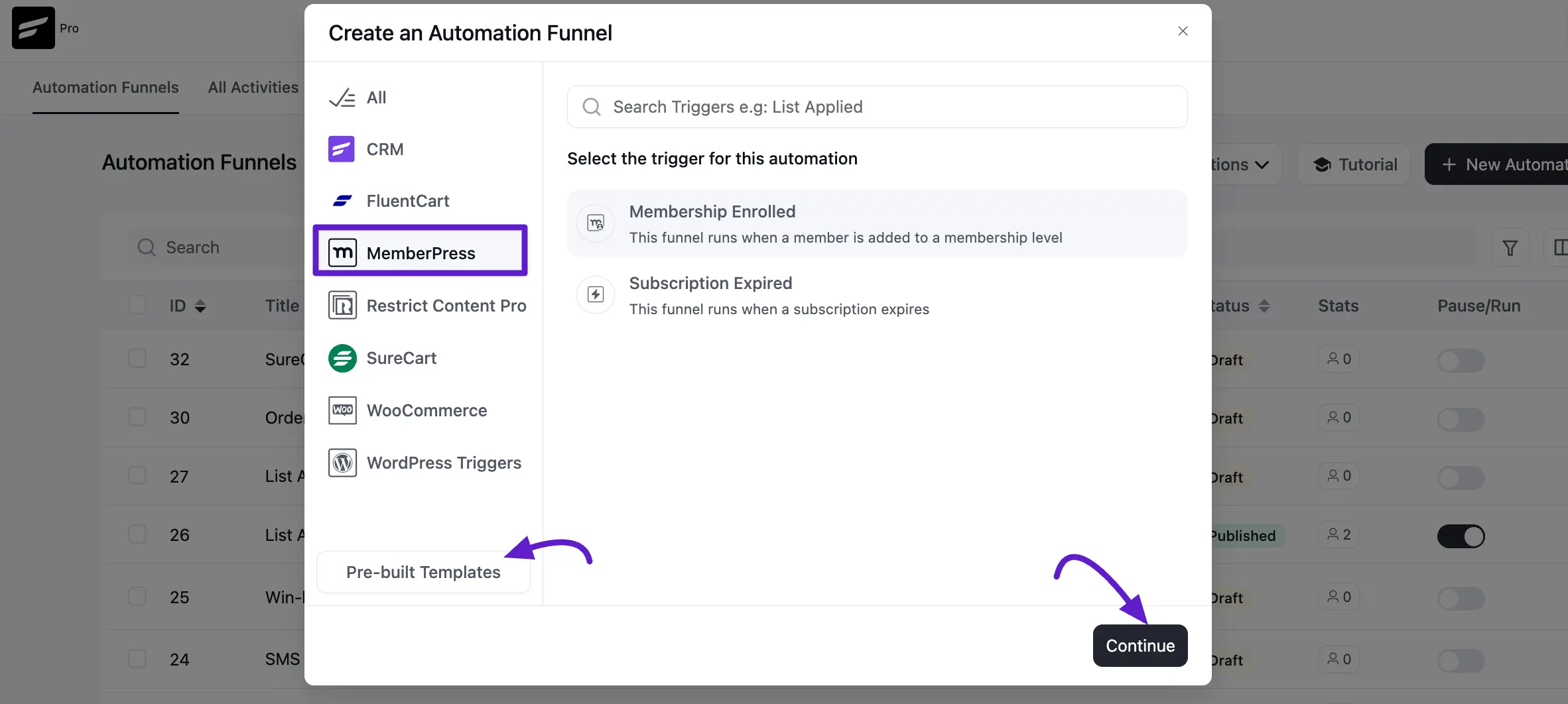Open the partially hidden options dropdown chevron
Viewport: 1568px width, 704px height.
[1262, 164]
